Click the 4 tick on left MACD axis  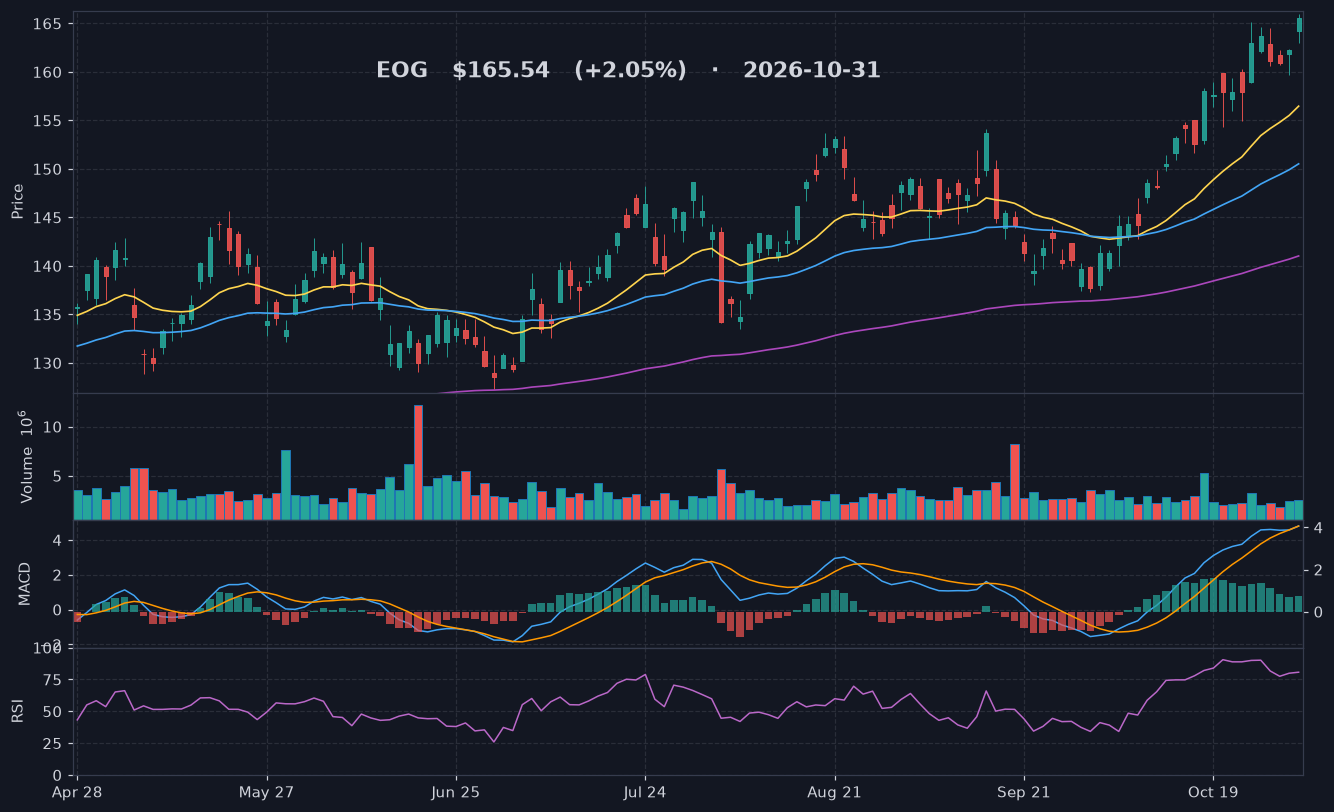pos(58,541)
